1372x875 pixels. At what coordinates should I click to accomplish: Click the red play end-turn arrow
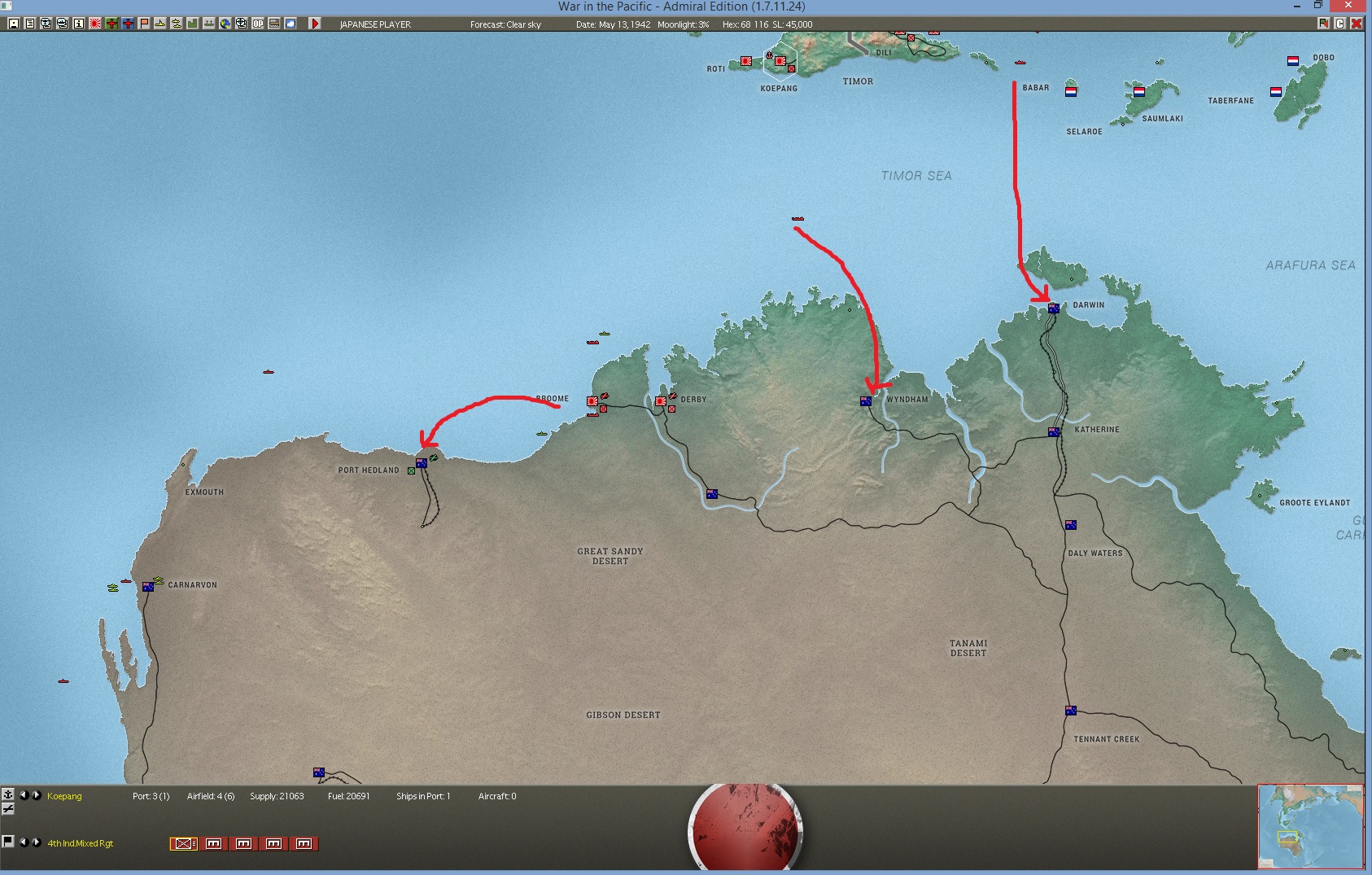coord(315,24)
